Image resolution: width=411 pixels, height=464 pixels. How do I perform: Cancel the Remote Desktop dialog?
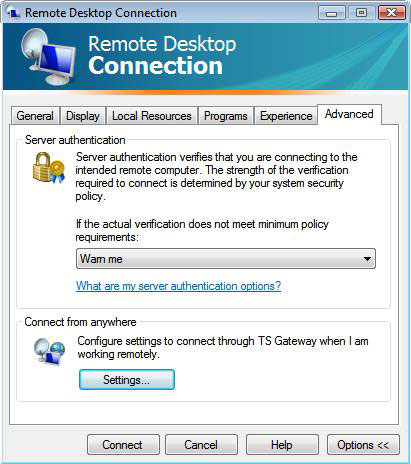pyautogui.click(x=201, y=445)
